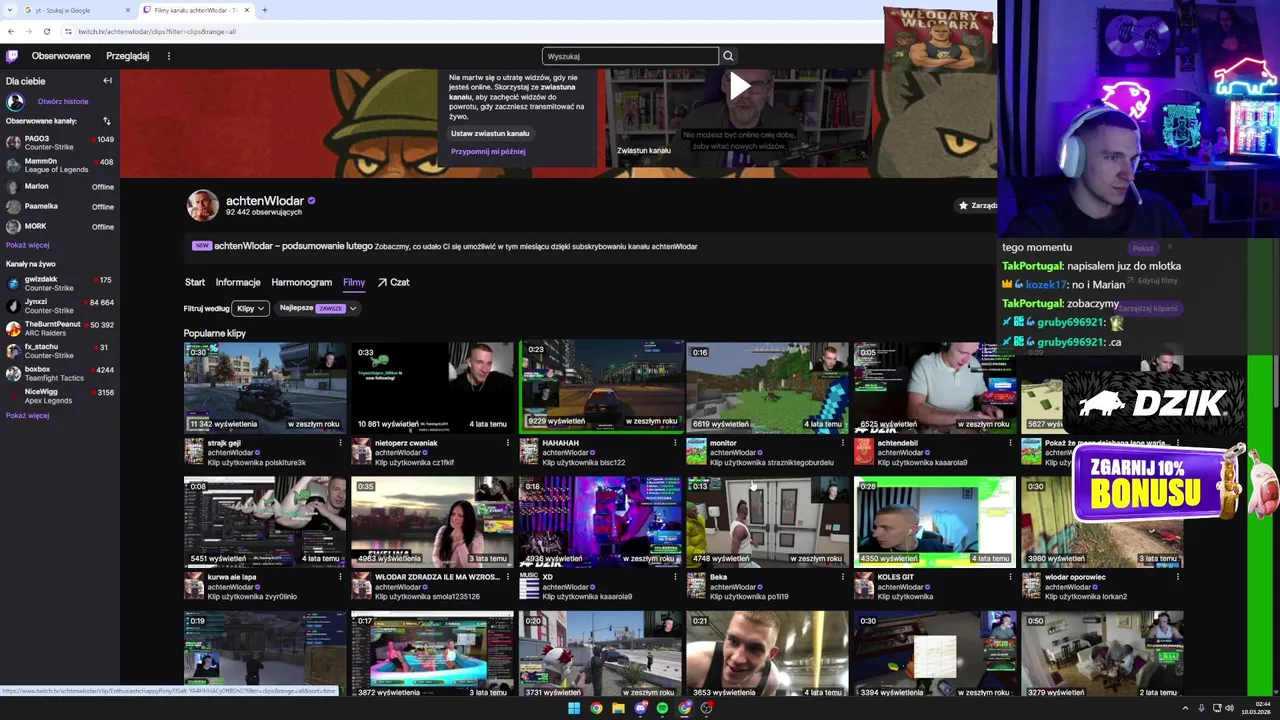Show hidden system tray icons

tap(1185, 708)
